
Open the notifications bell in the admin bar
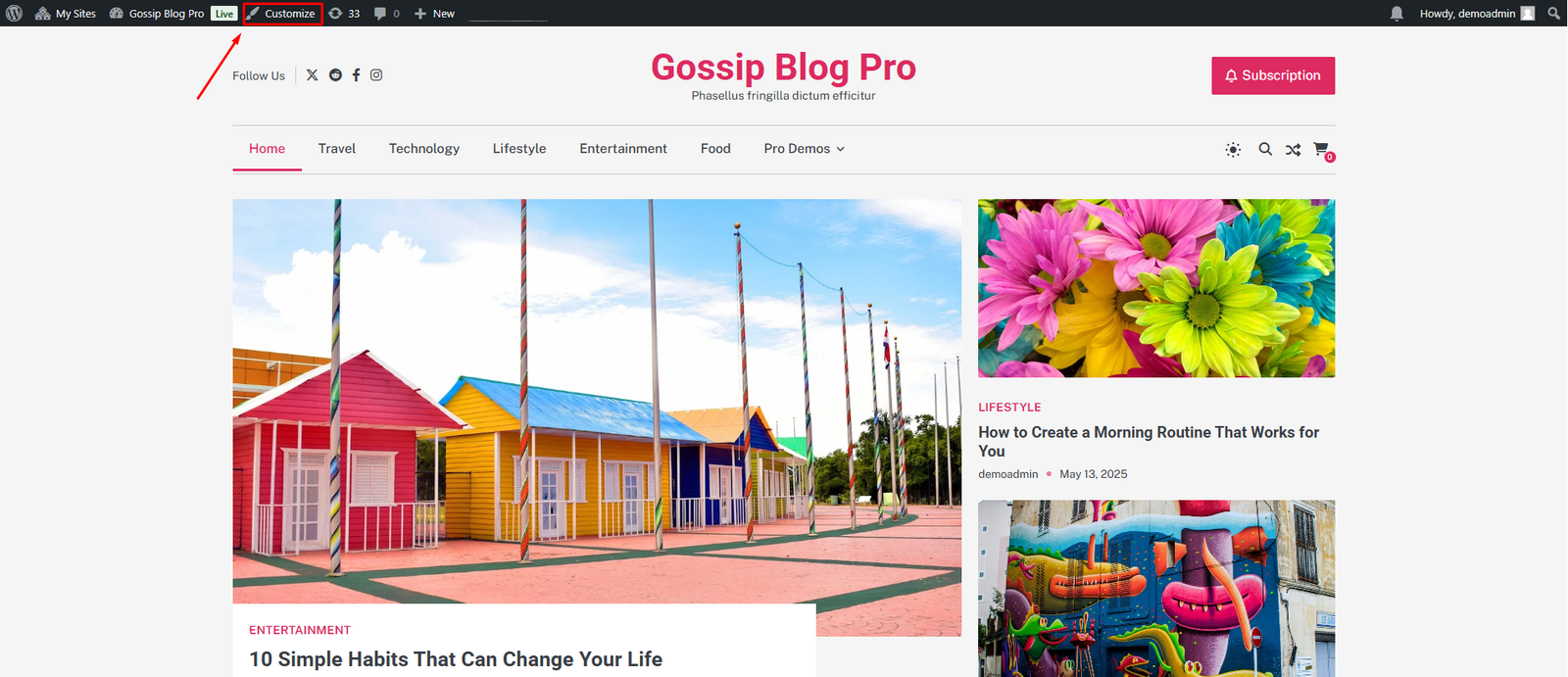(x=1397, y=14)
